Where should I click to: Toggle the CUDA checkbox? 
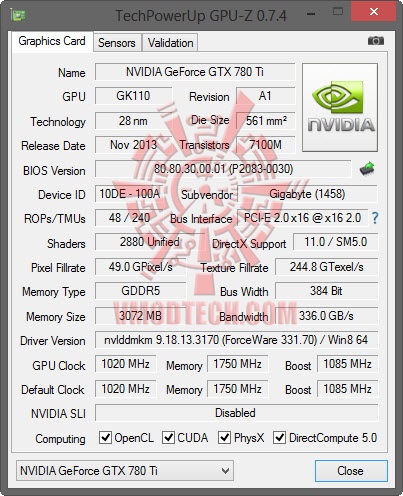pyautogui.click(x=168, y=437)
